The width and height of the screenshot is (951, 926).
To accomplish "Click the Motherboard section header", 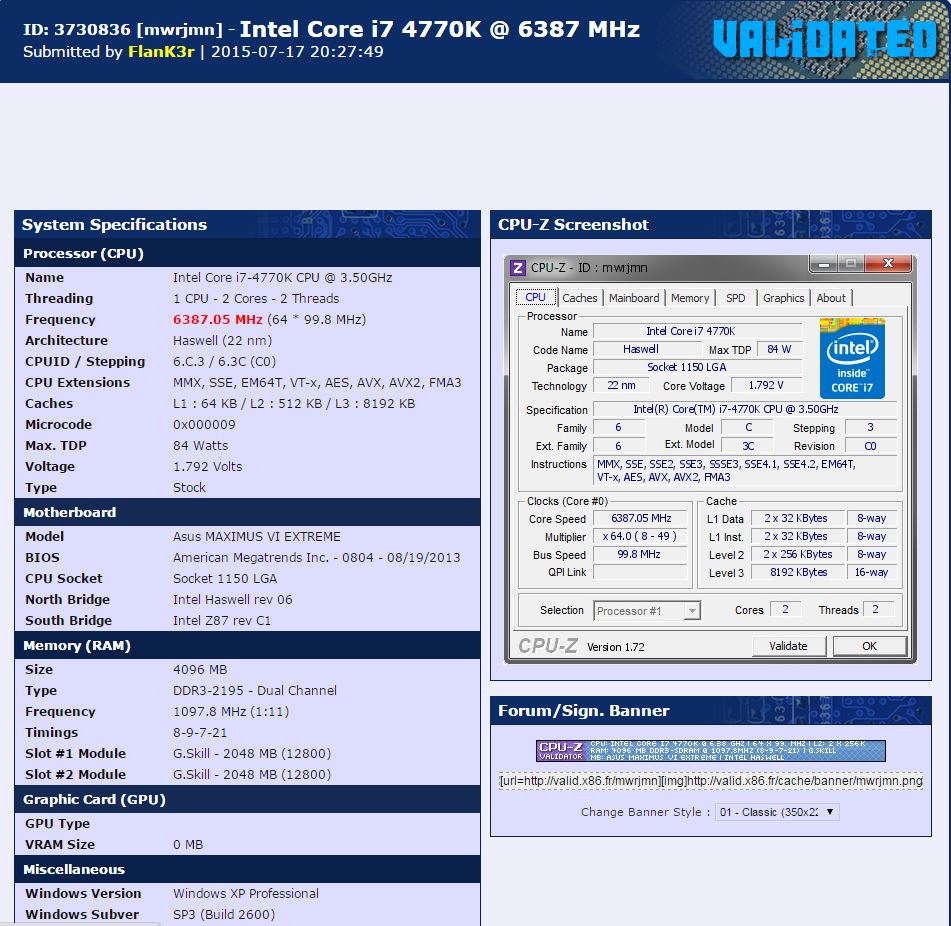I will point(247,512).
